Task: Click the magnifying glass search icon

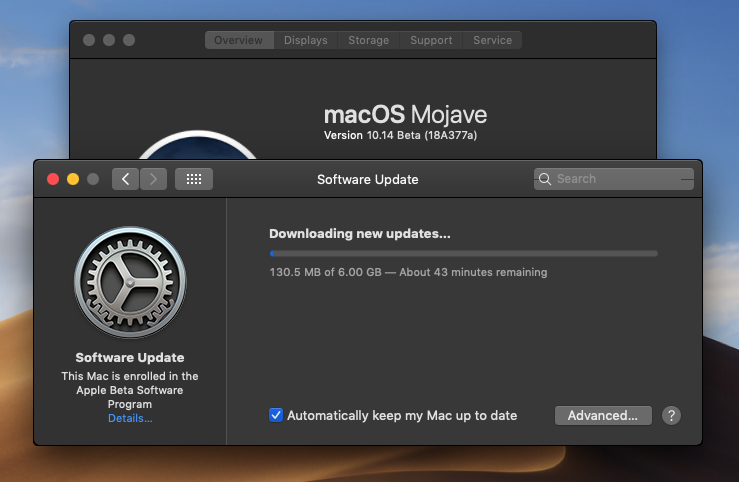Action: pyautogui.click(x=545, y=179)
